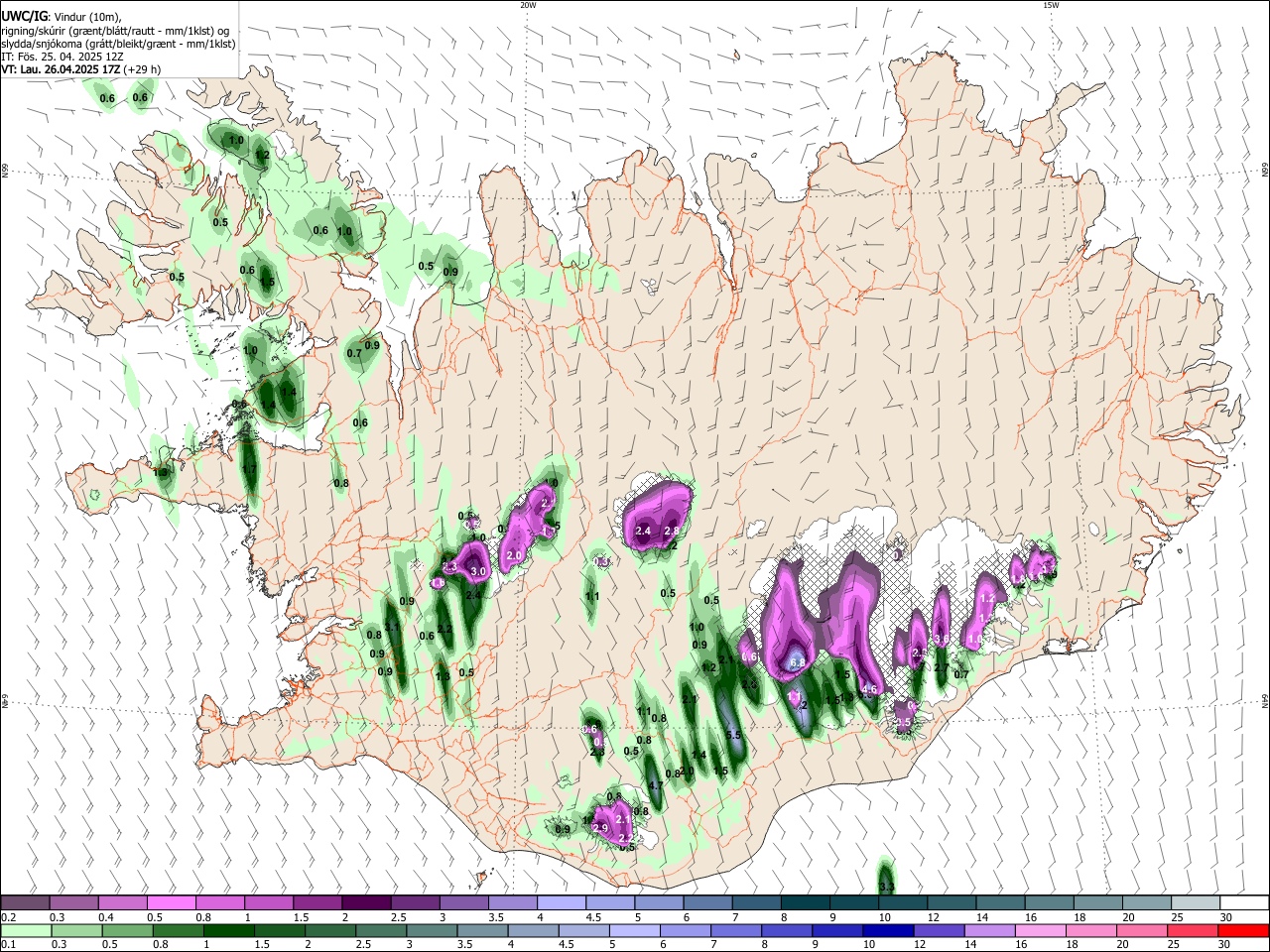This screenshot has width=1270, height=952.
Task: Click the 'rigning/skúrir' legend description line
Action: pyautogui.click(x=115, y=31)
